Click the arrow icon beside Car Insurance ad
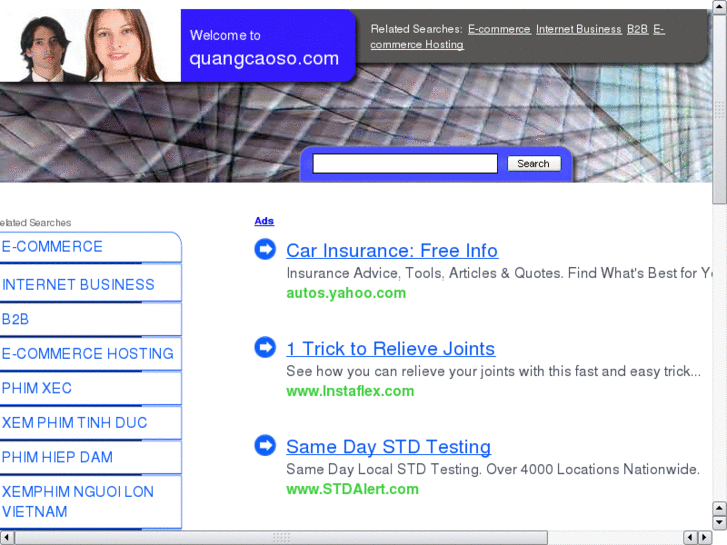This screenshot has height=545, width=727. pyautogui.click(x=265, y=249)
